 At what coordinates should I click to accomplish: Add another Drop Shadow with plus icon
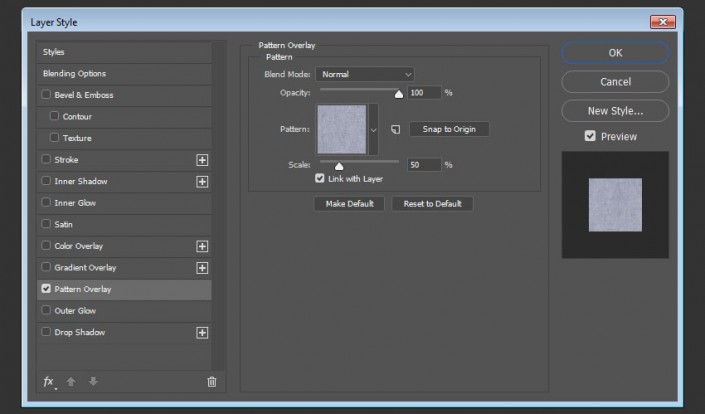point(202,332)
